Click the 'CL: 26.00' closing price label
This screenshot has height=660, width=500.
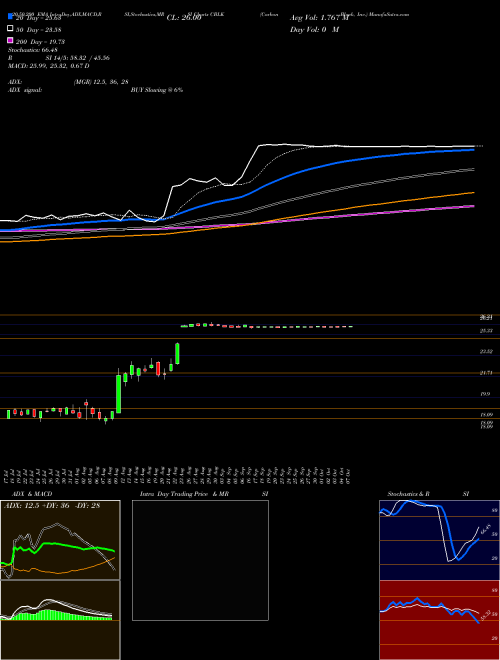[184, 18]
